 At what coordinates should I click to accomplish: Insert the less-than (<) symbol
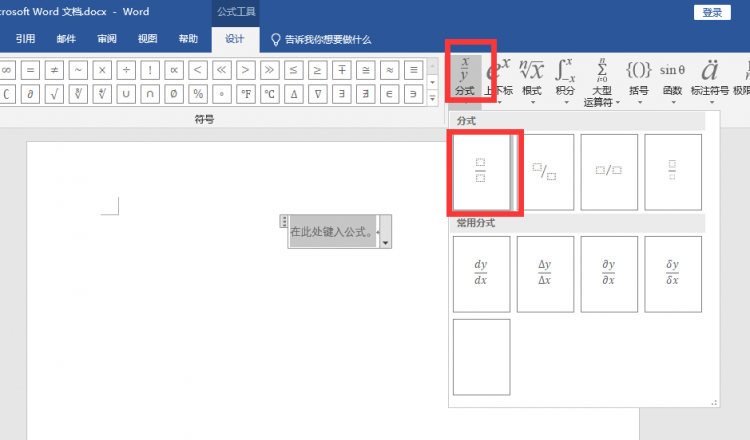point(198,70)
